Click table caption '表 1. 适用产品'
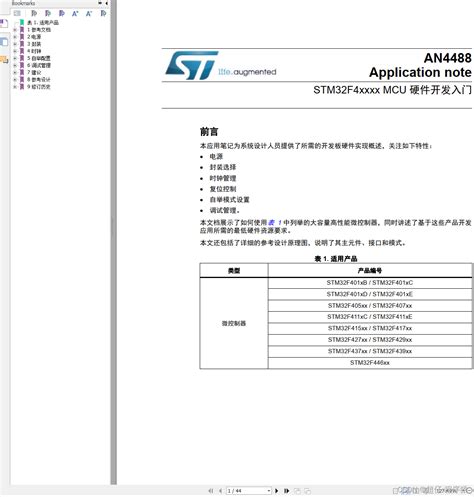Viewport: 474px width, 497px height. pos(336,259)
